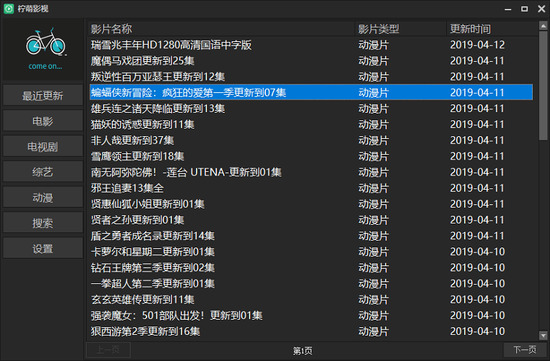Open 设置 from the sidebar

tap(43, 248)
